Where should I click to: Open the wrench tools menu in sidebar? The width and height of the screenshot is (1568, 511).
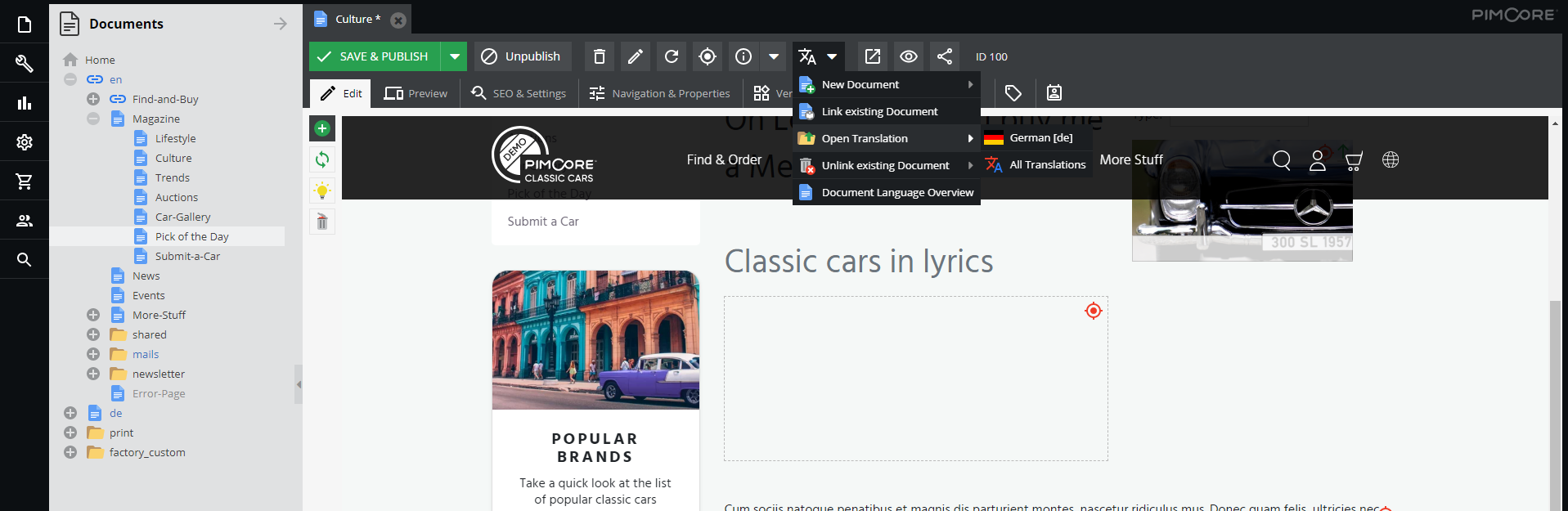click(25, 64)
